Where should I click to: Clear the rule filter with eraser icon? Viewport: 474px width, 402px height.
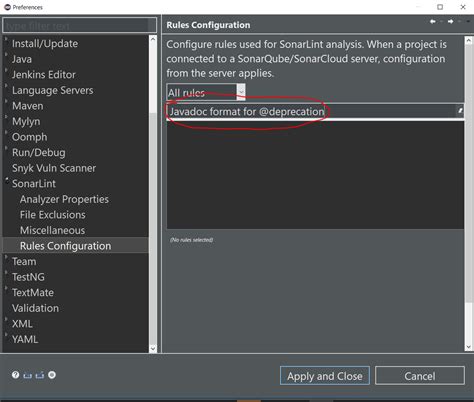pos(460,111)
